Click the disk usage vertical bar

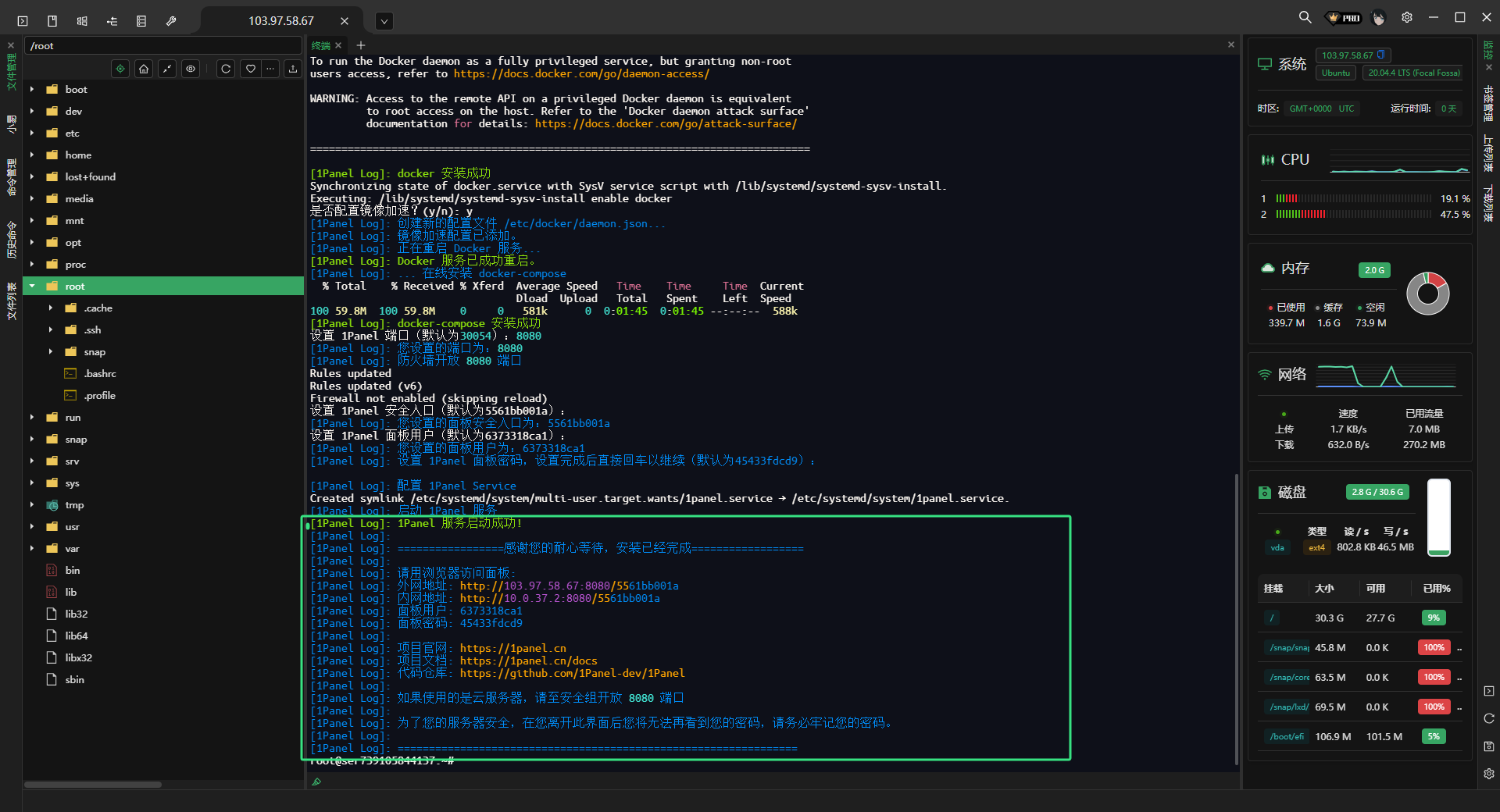(1439, 518)
